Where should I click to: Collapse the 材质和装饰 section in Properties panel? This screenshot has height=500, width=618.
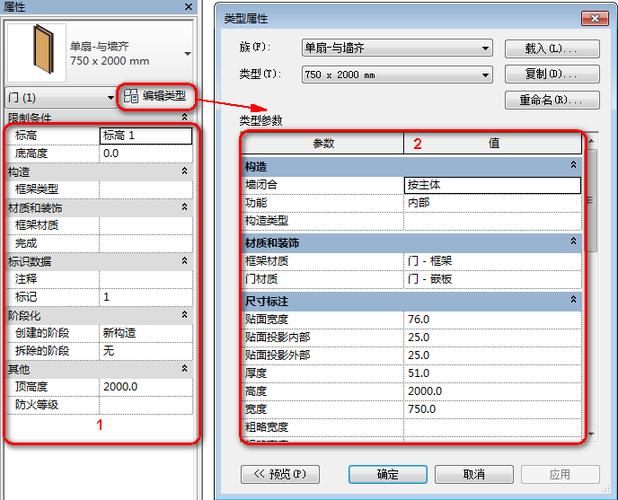point(184,207)
